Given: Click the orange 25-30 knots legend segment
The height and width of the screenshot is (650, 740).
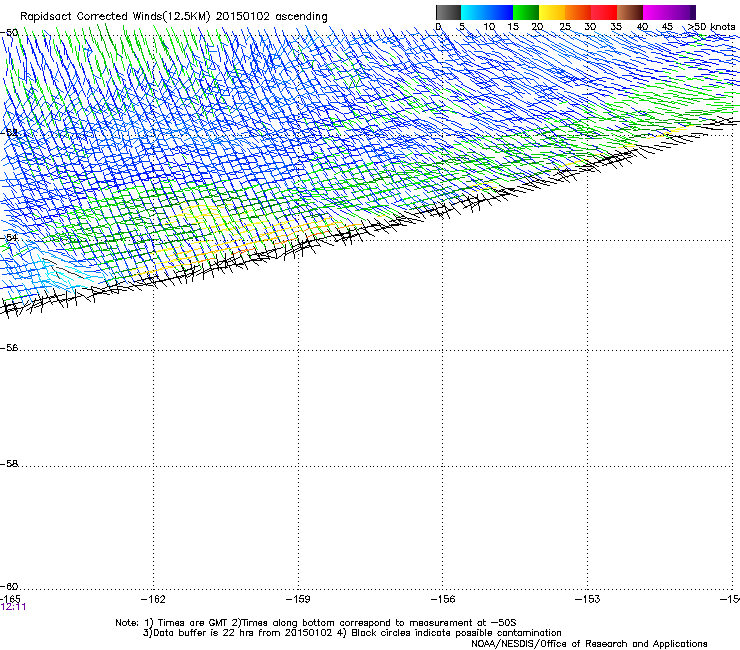Looking at the screenshot, I should 578,12.
